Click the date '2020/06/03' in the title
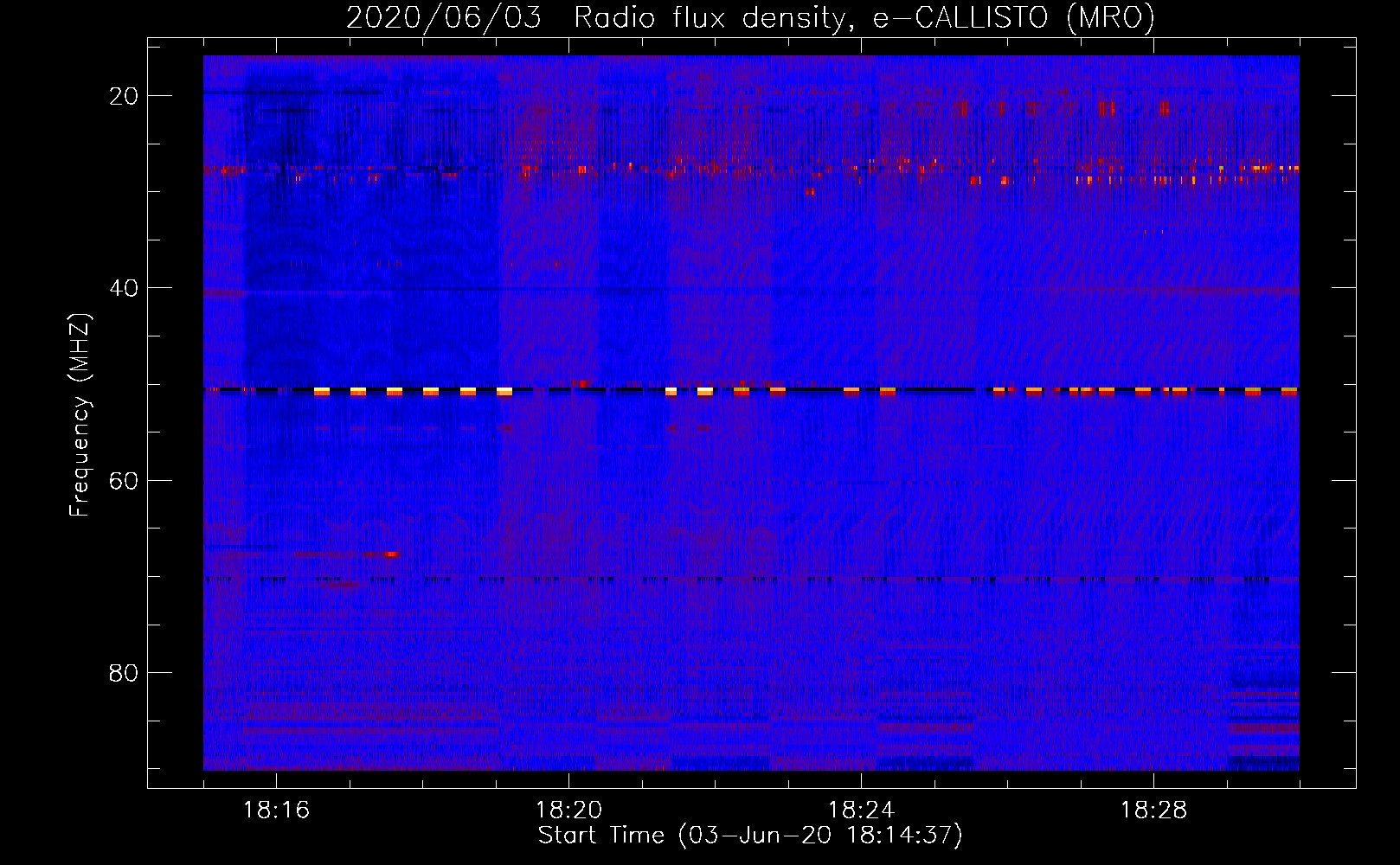Screen dimensions: 1400x865 pyautogui.click(x=444, y=17)
